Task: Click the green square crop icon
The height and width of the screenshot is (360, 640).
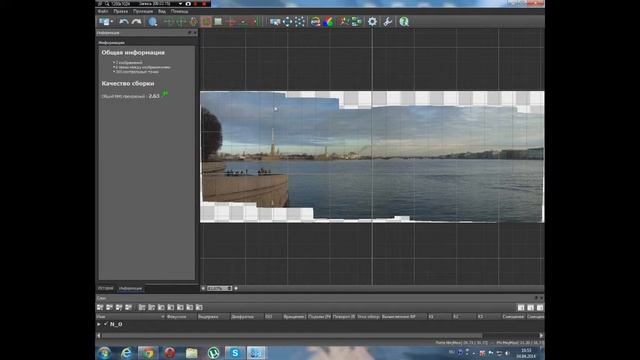Action: (x=218, y=22)
